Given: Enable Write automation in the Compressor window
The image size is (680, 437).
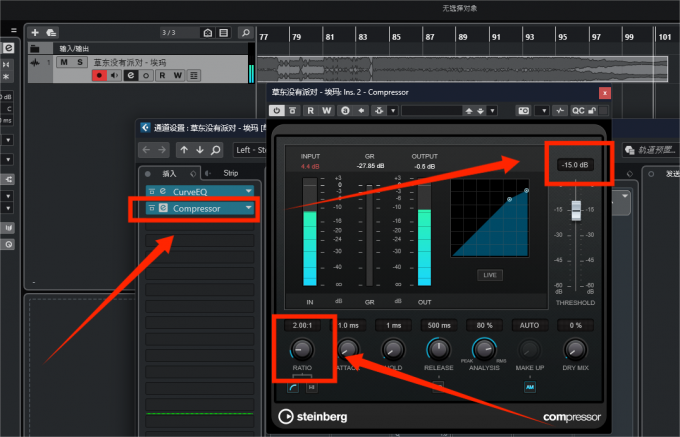Looking at the screenshot, I should 327,111.
